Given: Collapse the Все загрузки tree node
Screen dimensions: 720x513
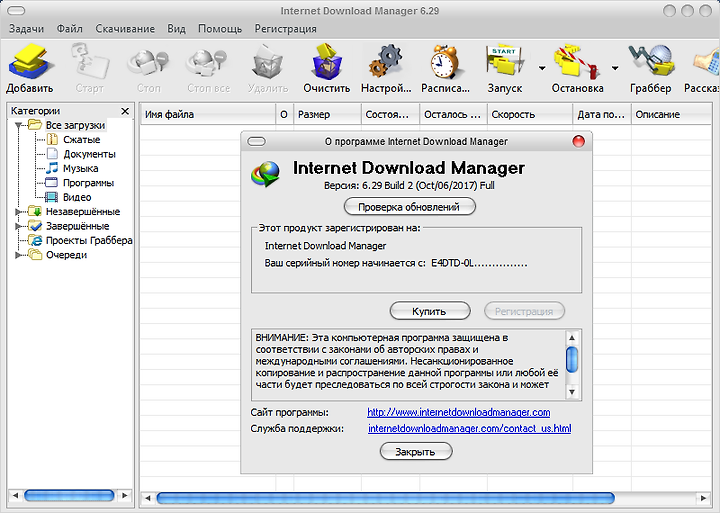Looking at the screenshot, I should [x=18, y=125].
